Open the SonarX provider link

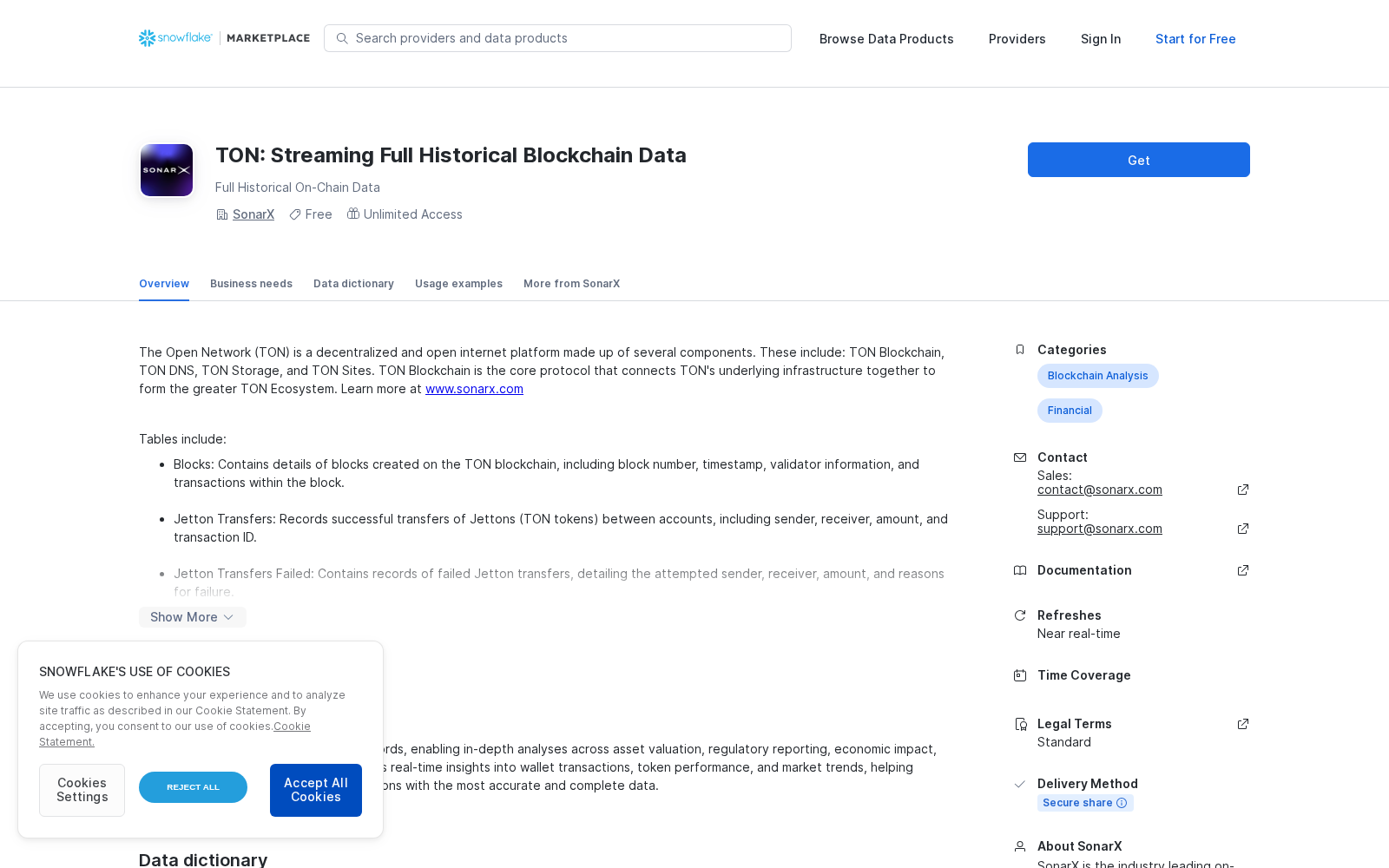(253, 214)
